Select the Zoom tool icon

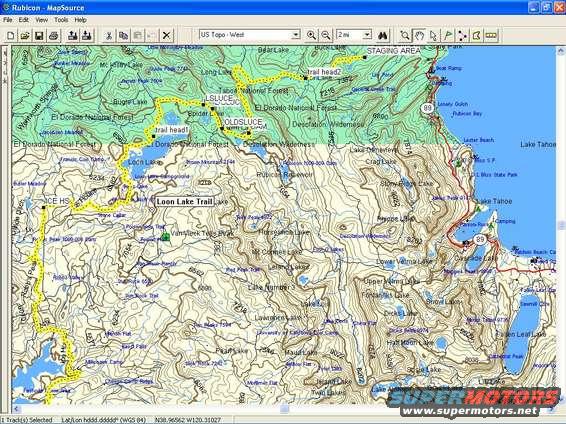tap(405, 35)
